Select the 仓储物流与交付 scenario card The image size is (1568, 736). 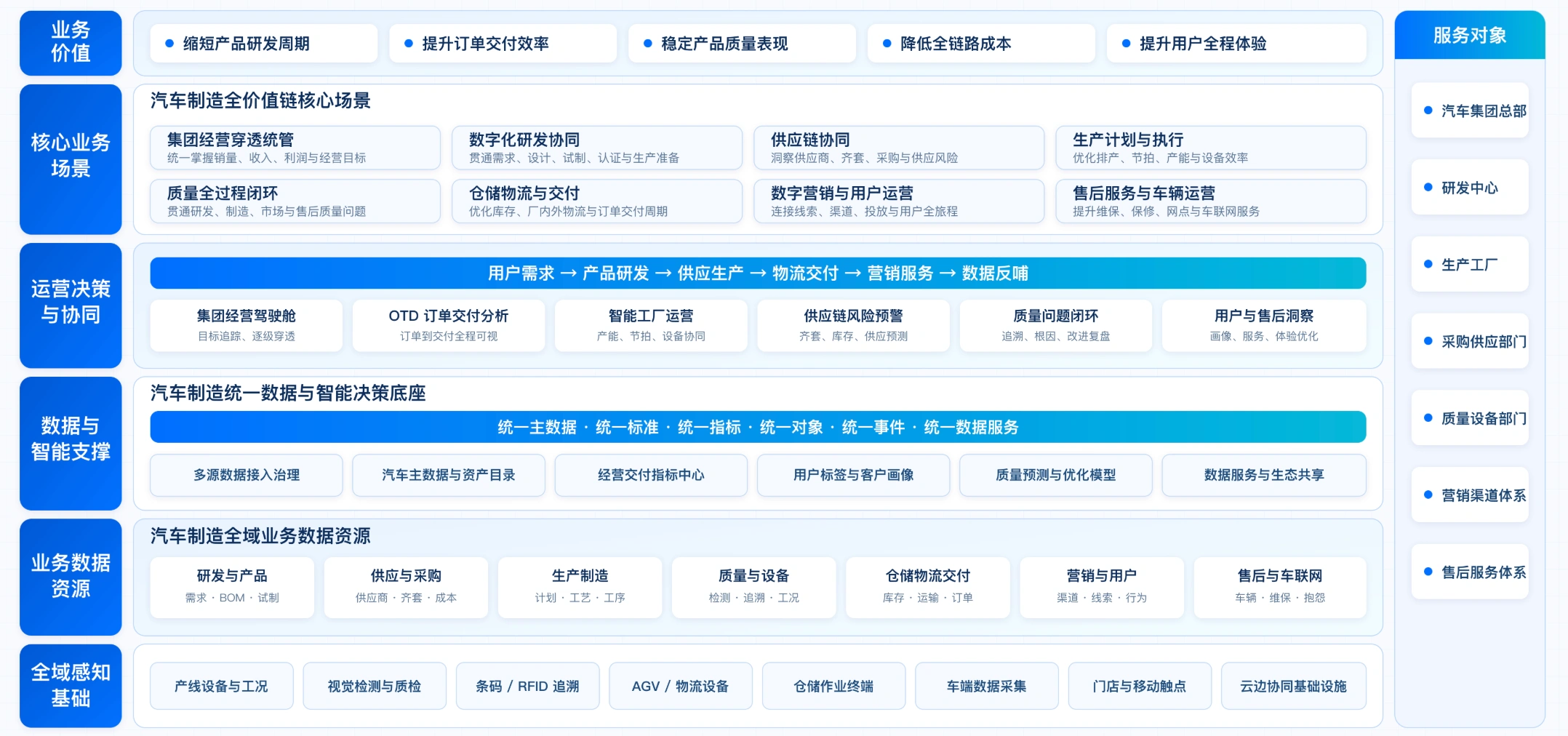click(597, 201)
